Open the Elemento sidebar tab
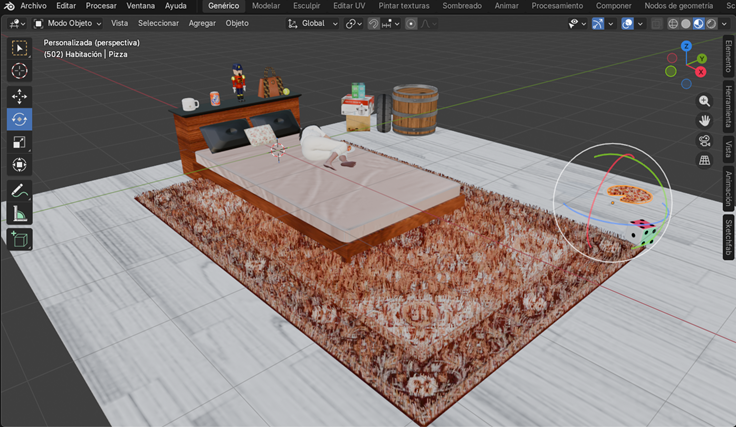Viewport: 736px width, 427px height. [x=728, y=56]
